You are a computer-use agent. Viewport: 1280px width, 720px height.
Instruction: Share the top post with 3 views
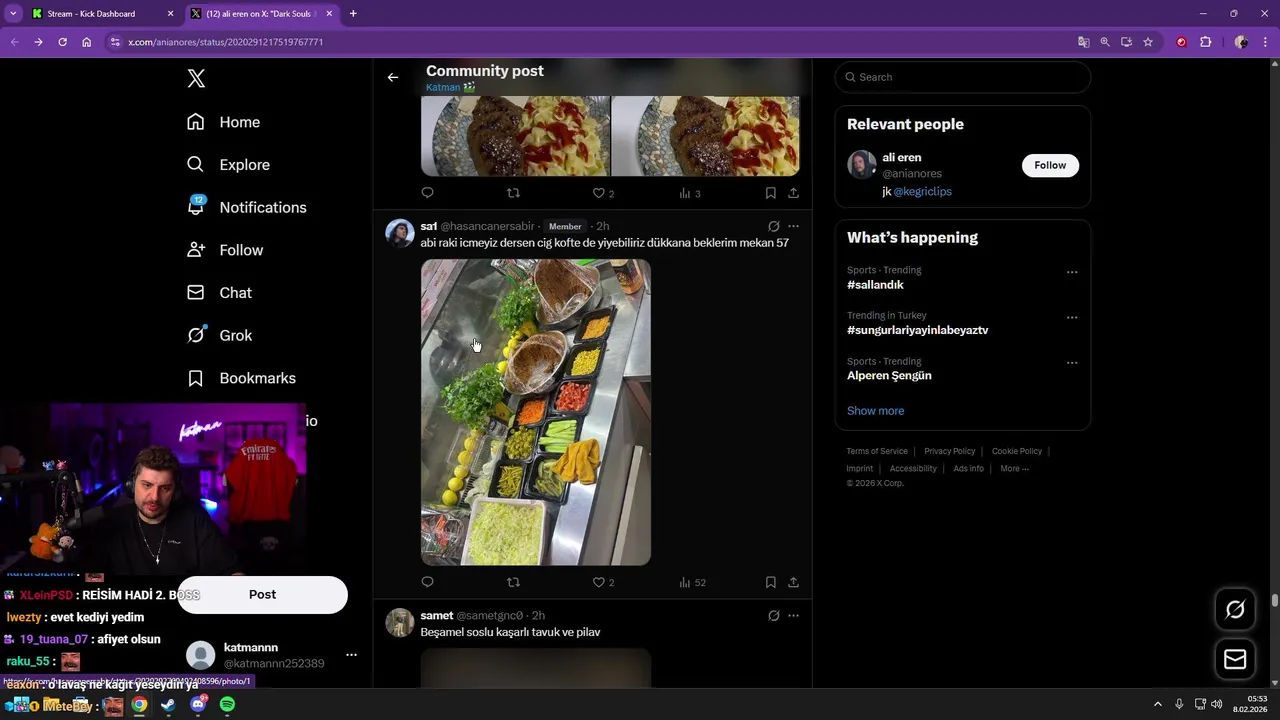tap(793, 193)
